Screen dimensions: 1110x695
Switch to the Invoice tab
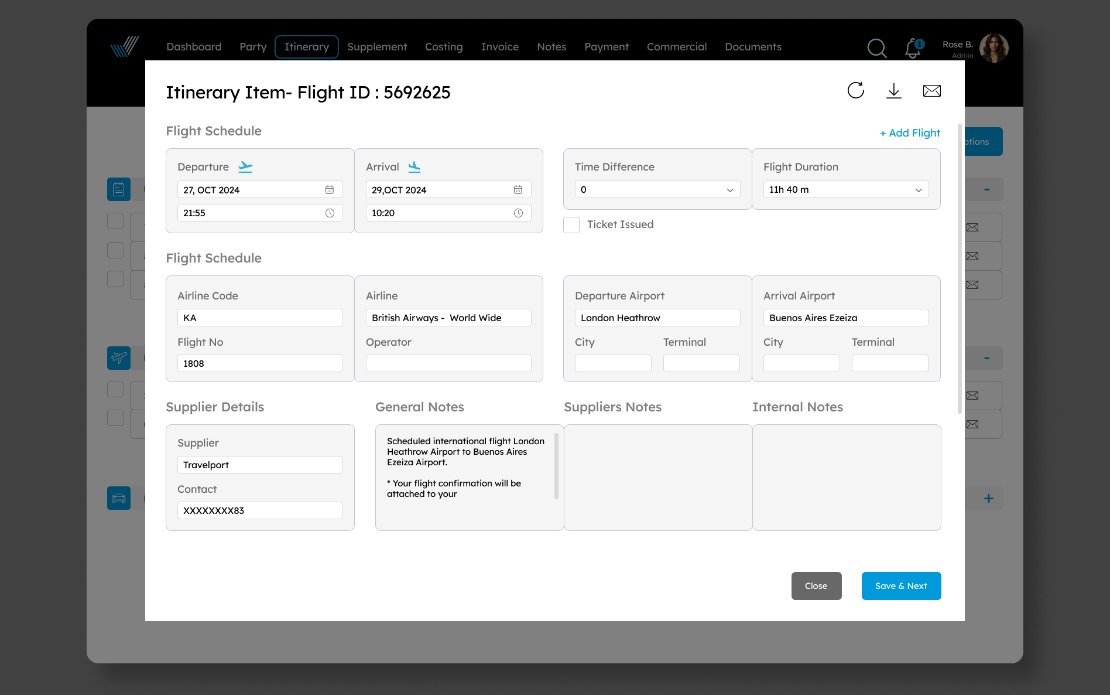pos(500,47)
